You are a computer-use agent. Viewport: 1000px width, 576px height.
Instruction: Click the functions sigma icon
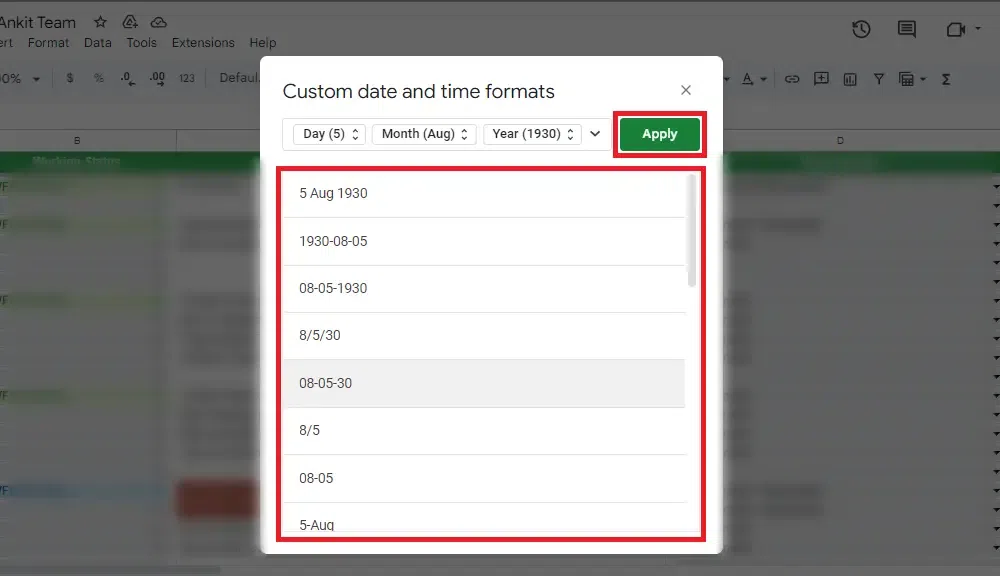click(946, 79)
